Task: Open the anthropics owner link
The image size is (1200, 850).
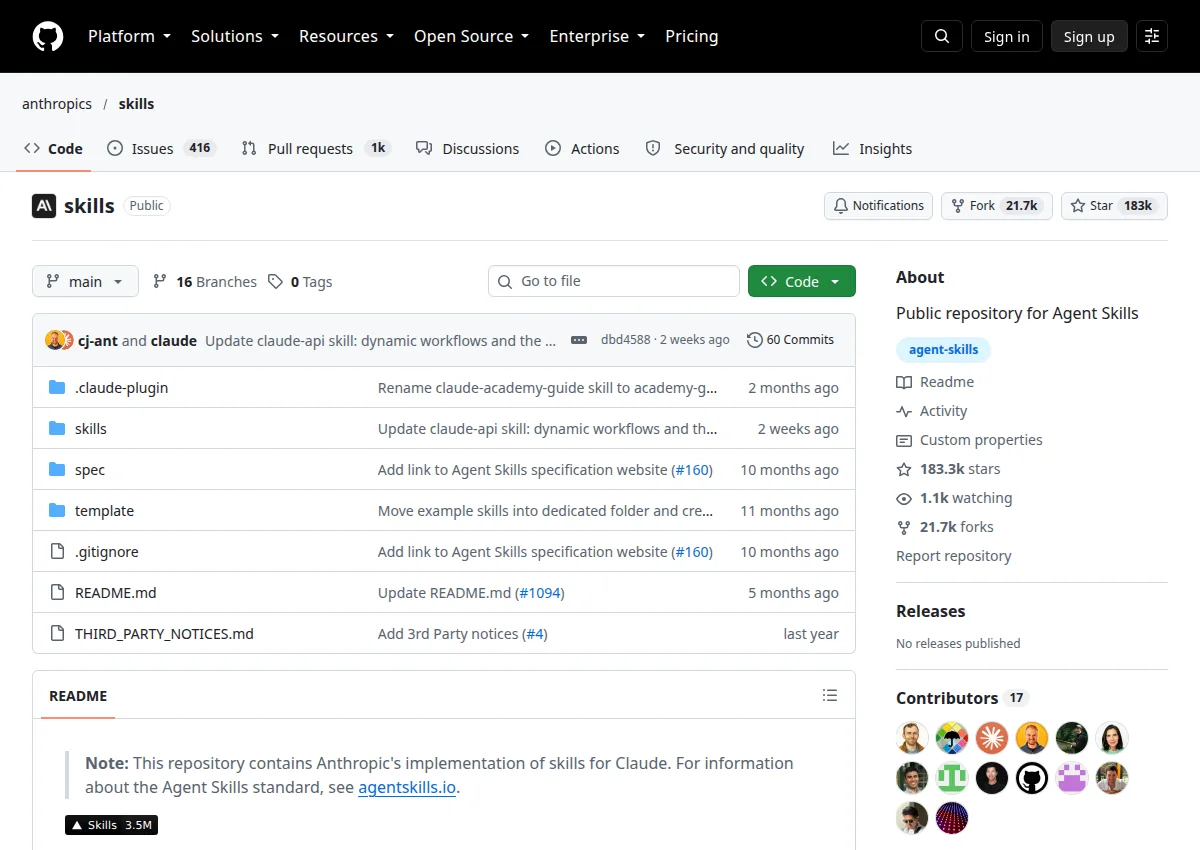Action: (57, 104)
